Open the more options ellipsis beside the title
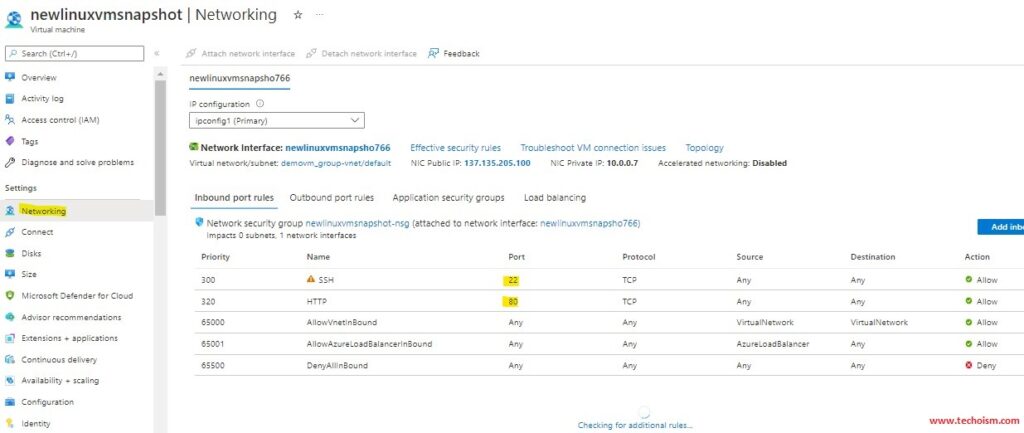Screen dimensions: 1024x433 [319, 14]
